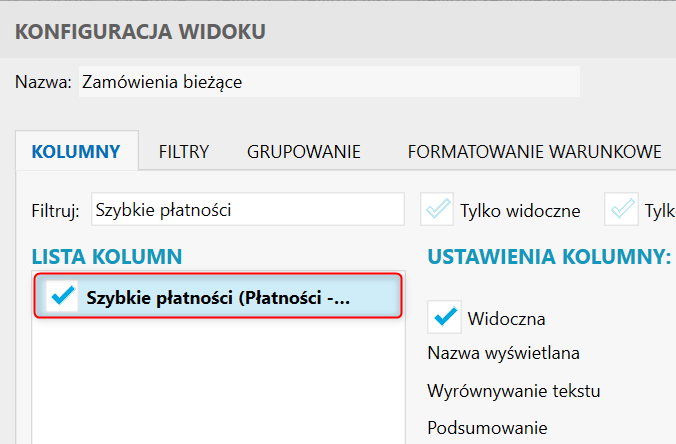This screenshot has width=676, height=444.
Task: Select the Szybkie płatności row in column list
Action: pos(230,297)
